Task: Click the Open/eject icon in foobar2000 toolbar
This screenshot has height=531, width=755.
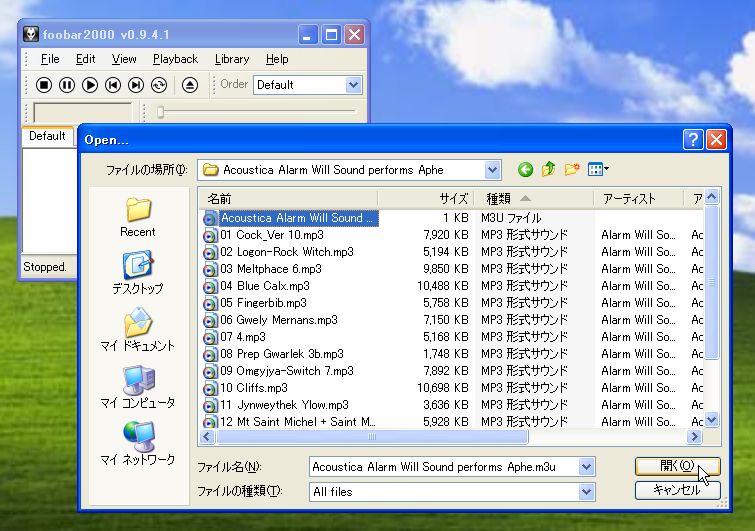Action: pos(190,85)
